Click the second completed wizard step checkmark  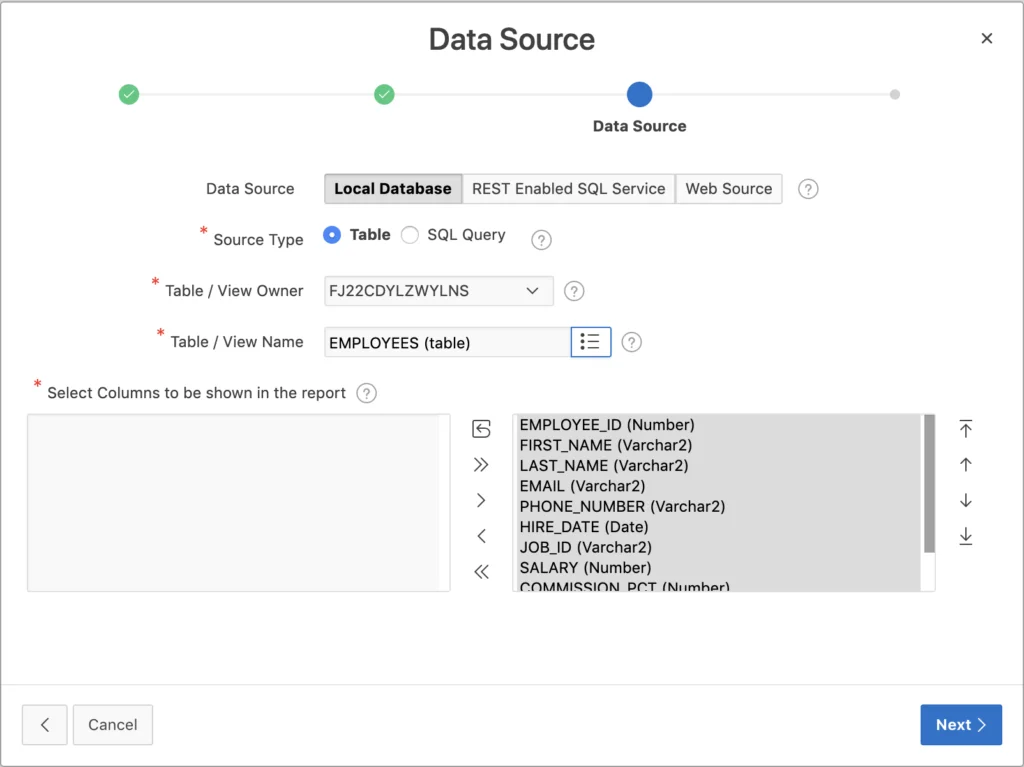(x=384, y=94)
